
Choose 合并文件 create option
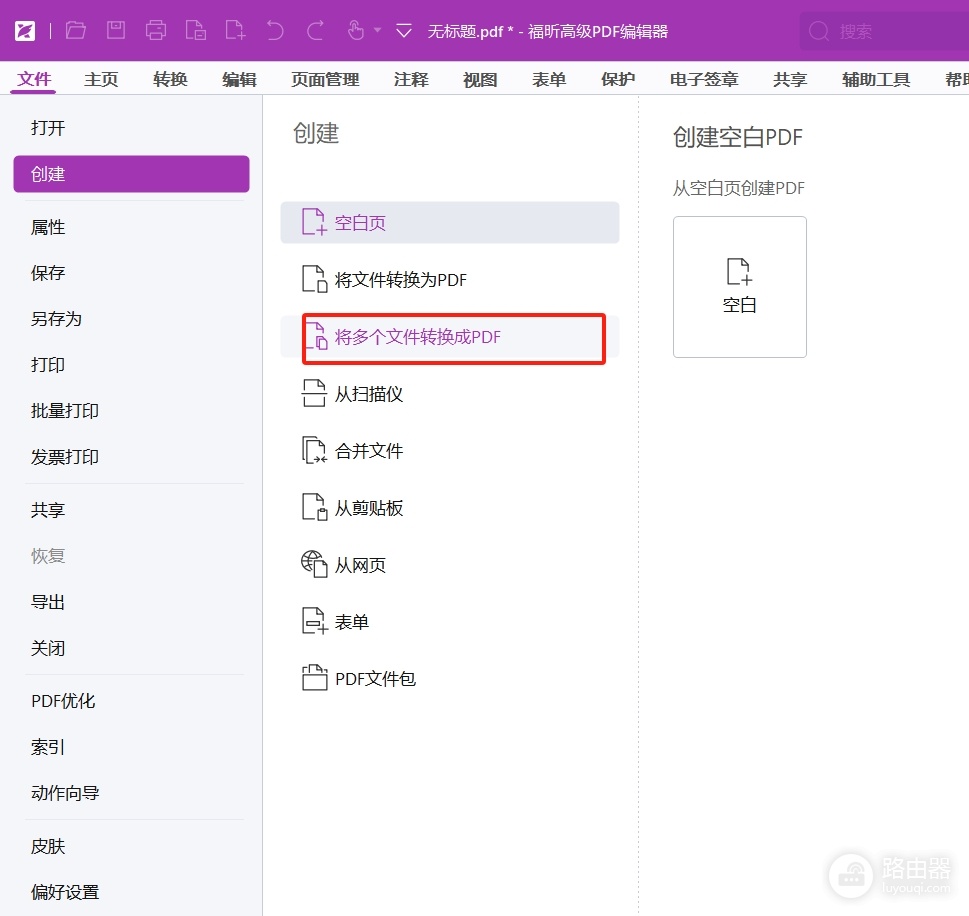click(x=450, y=451)
